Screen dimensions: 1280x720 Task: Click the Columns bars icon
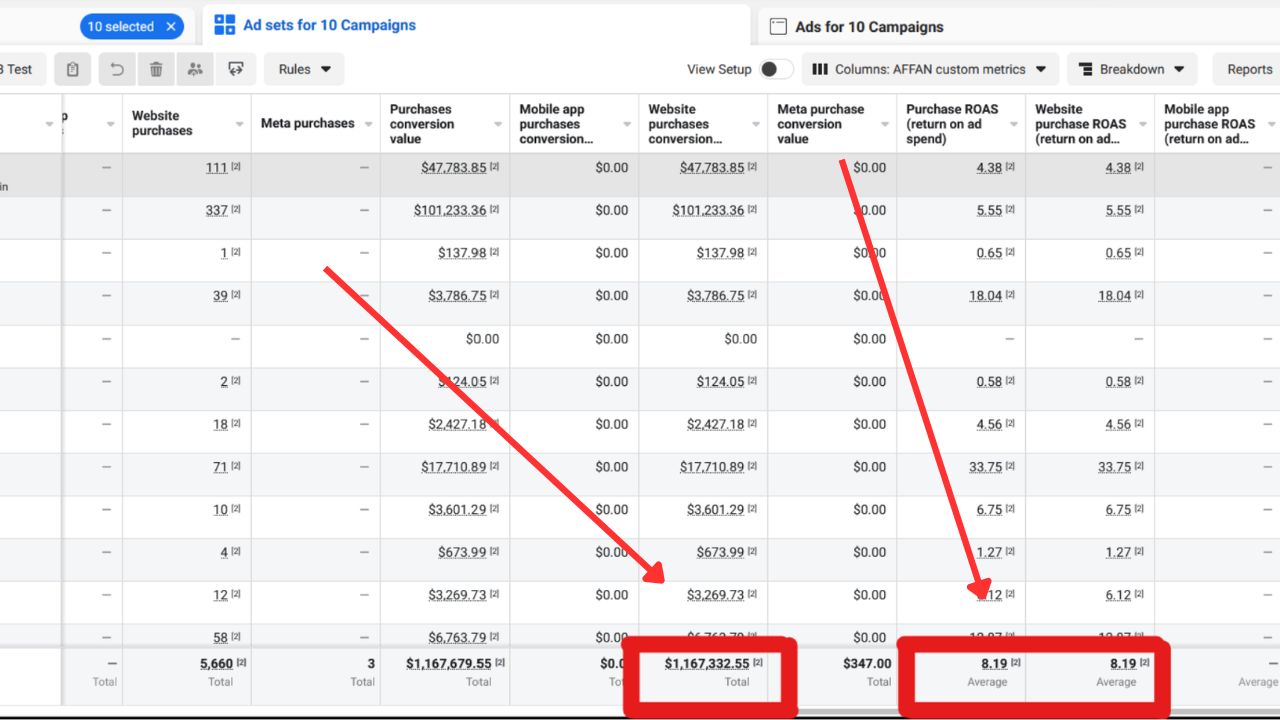pyautogui.click(x=820, y=69)
